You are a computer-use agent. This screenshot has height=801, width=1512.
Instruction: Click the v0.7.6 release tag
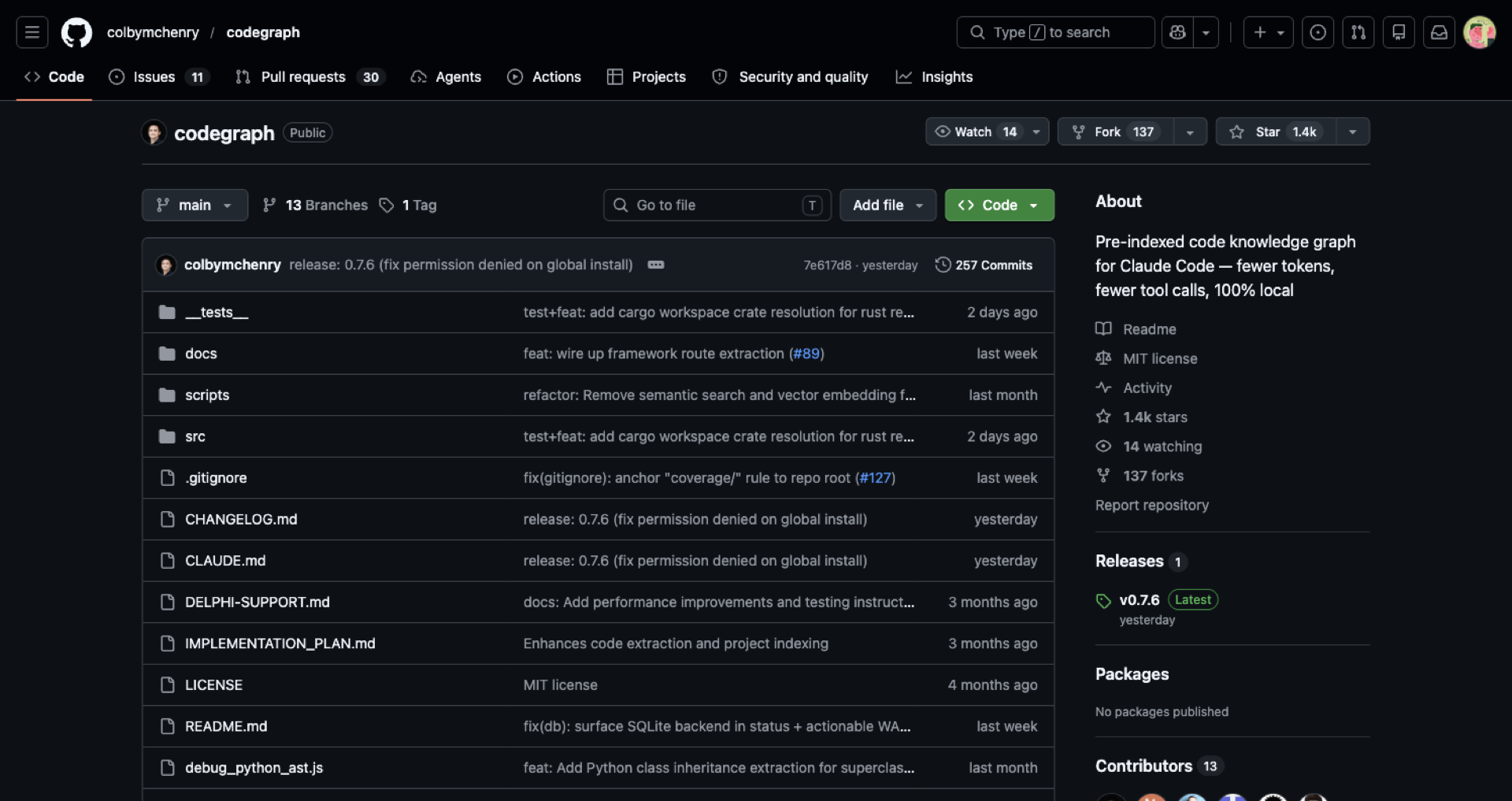click(1140, 600)
